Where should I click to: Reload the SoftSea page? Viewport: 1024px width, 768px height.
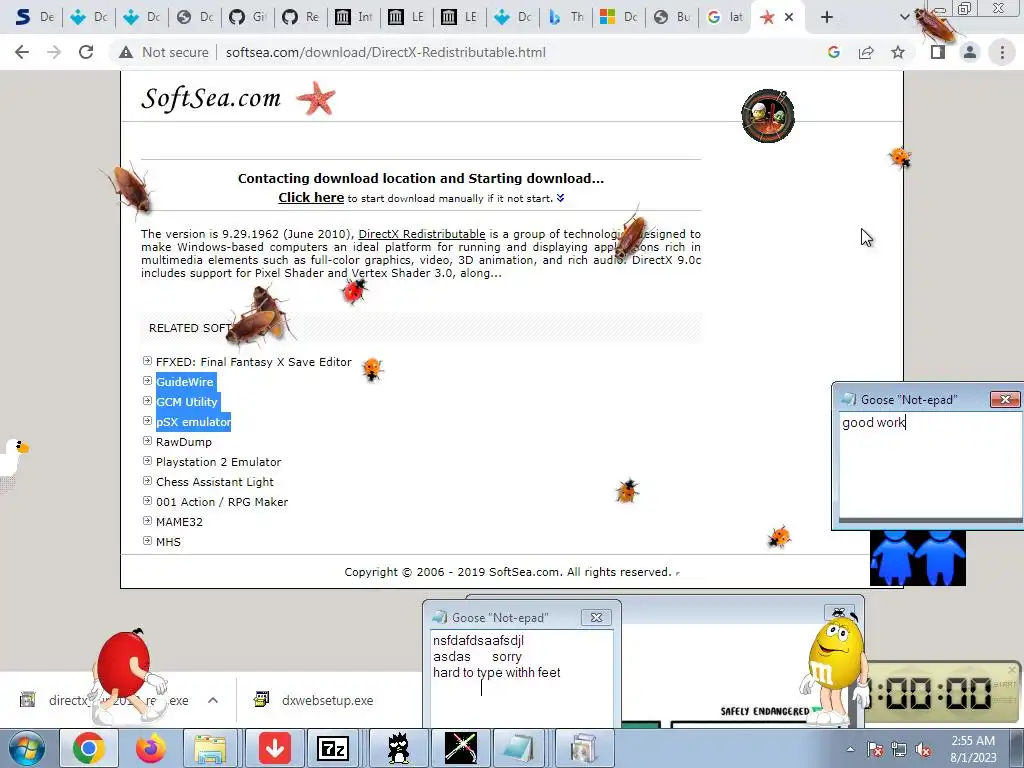(86, 52)
